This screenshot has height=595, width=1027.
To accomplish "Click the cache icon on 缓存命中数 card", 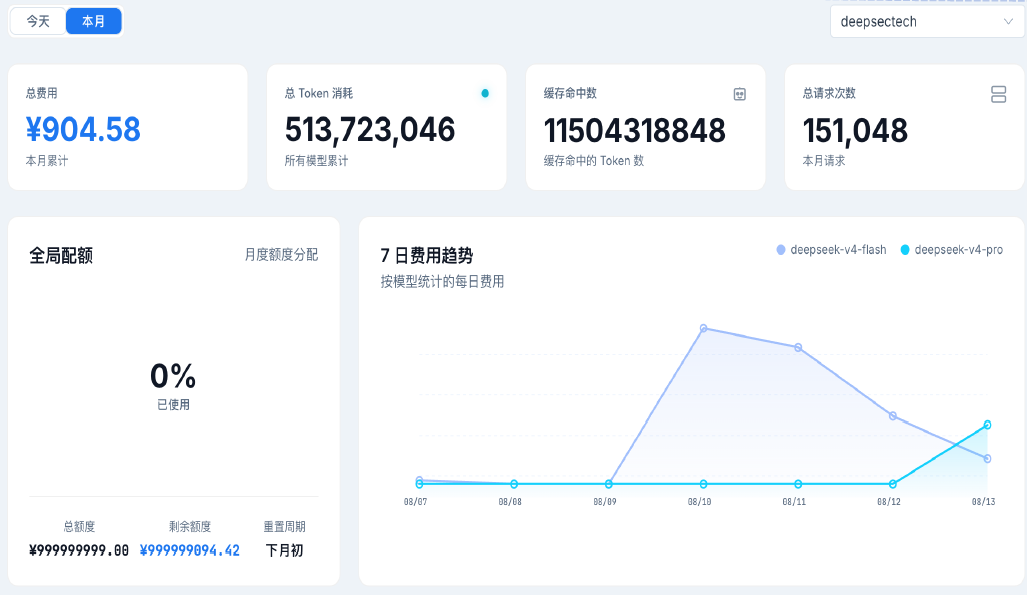I will (x=739, y=94).
